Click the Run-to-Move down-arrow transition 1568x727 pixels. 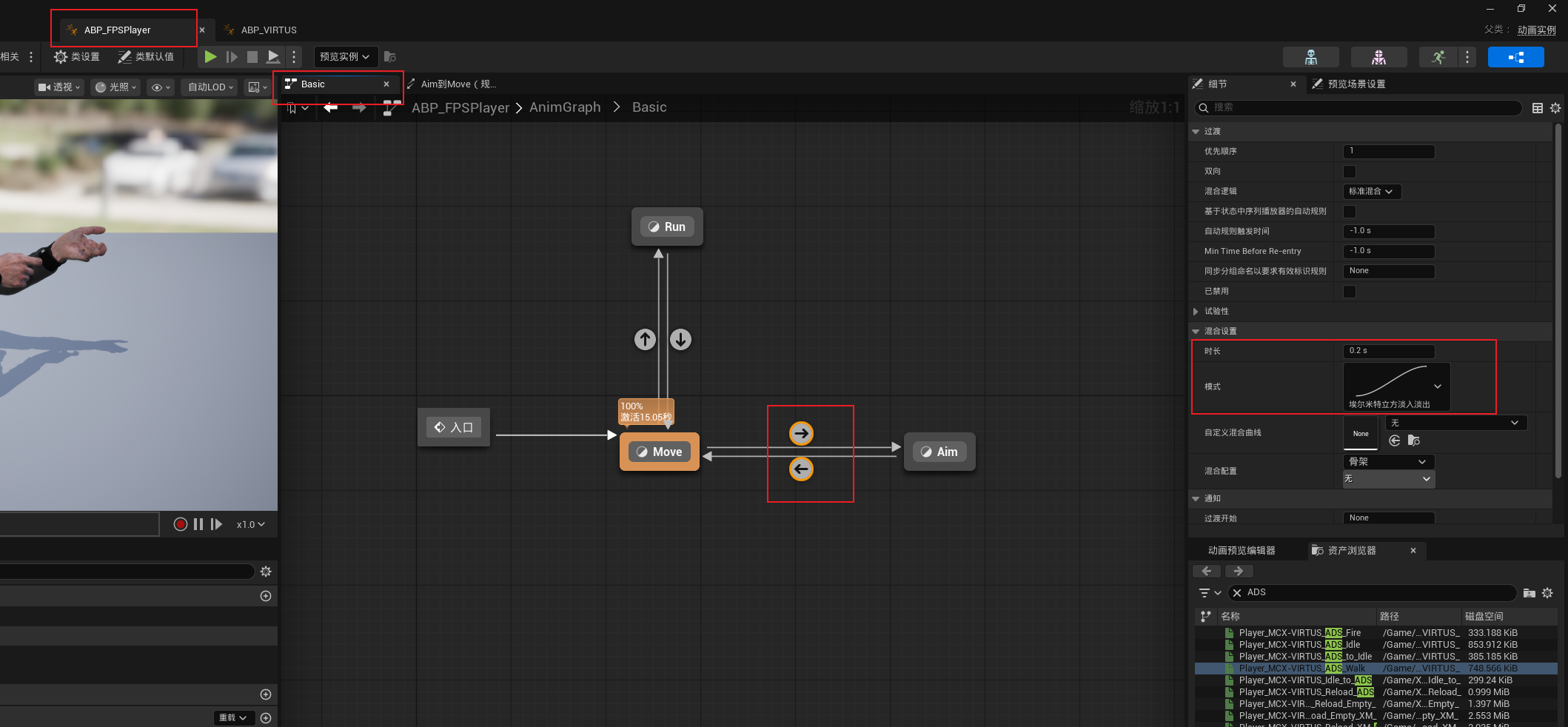pyautogui.click(x=680, y=339)
